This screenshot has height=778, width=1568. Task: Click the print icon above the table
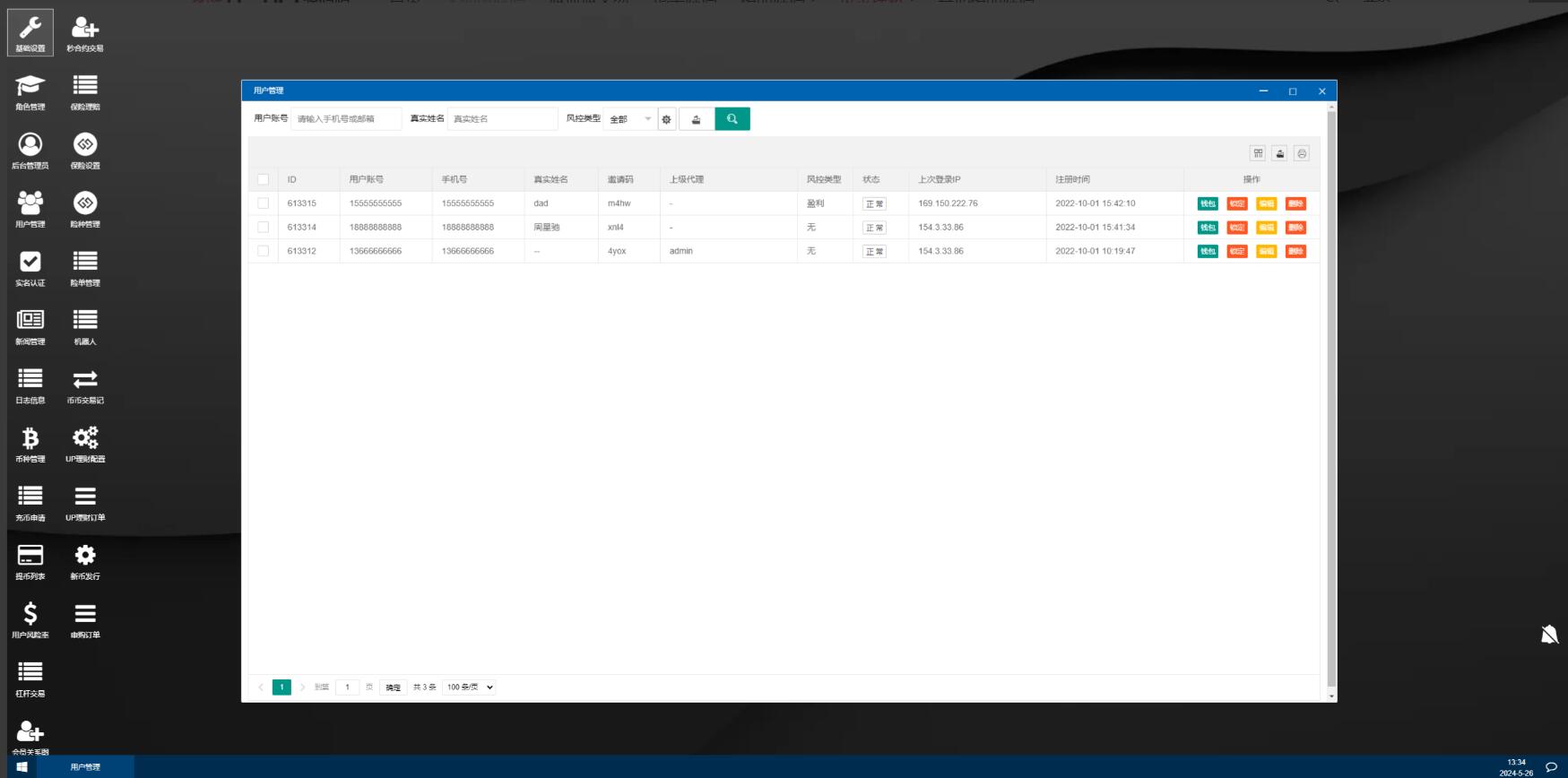1302,154
